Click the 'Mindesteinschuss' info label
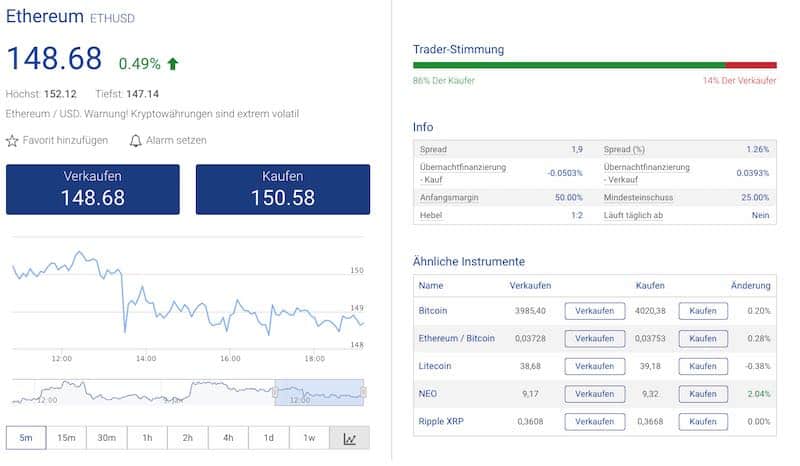 click(638, 198)
